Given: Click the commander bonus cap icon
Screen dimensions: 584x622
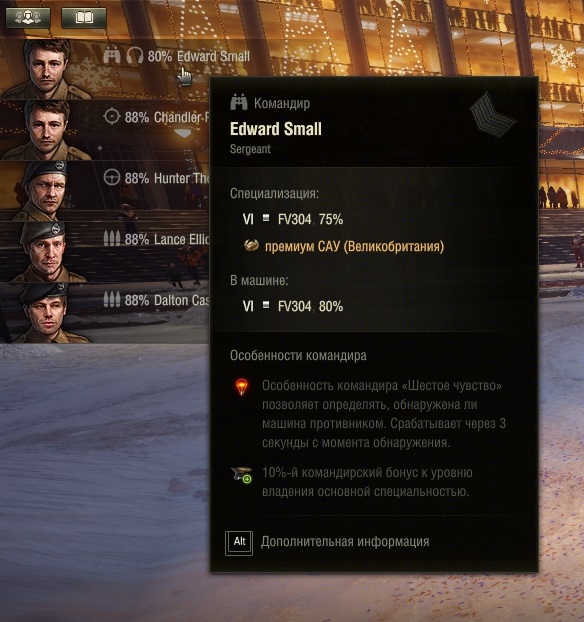Looking at the screenshot, I should [242, 474].
